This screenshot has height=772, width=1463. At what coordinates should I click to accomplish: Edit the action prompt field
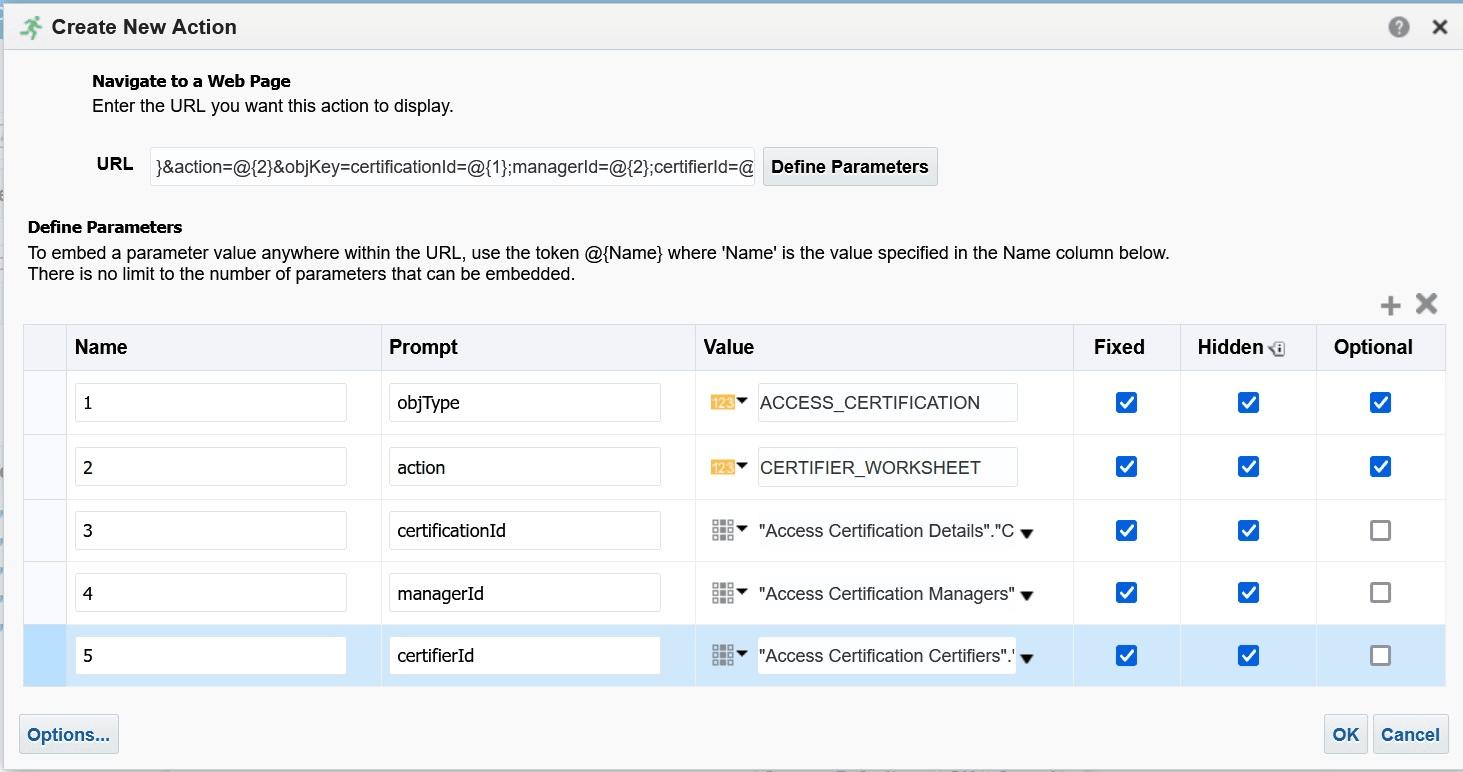(x=525, y=467)
